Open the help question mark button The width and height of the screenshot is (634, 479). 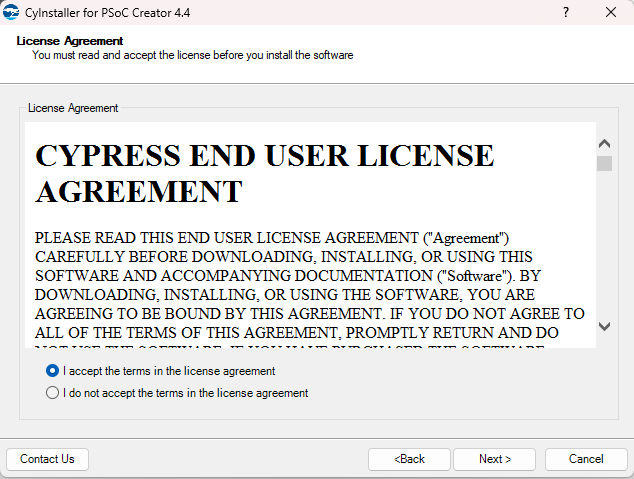(566, 12)
